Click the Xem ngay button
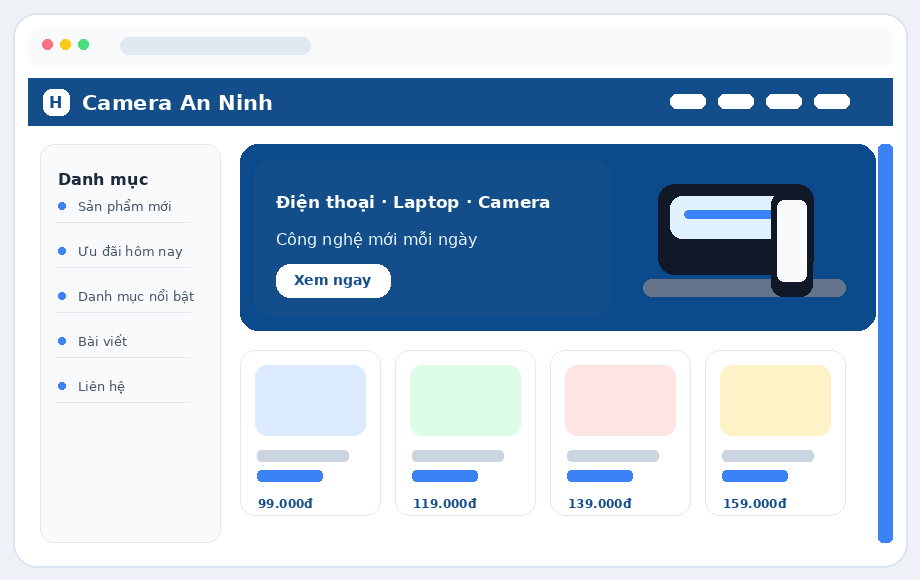 click(333, 281)
